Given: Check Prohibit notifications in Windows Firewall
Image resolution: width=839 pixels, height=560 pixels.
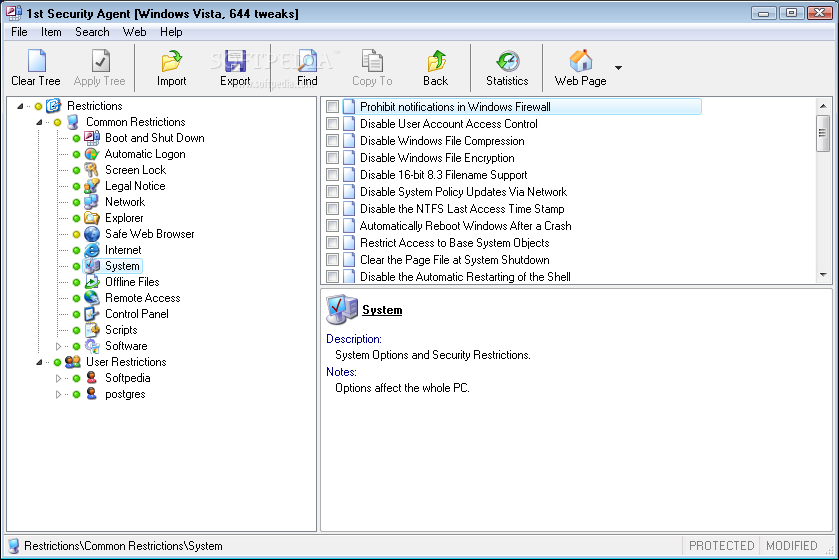Looking at the screenshot, I should click(x=332, y=107).
